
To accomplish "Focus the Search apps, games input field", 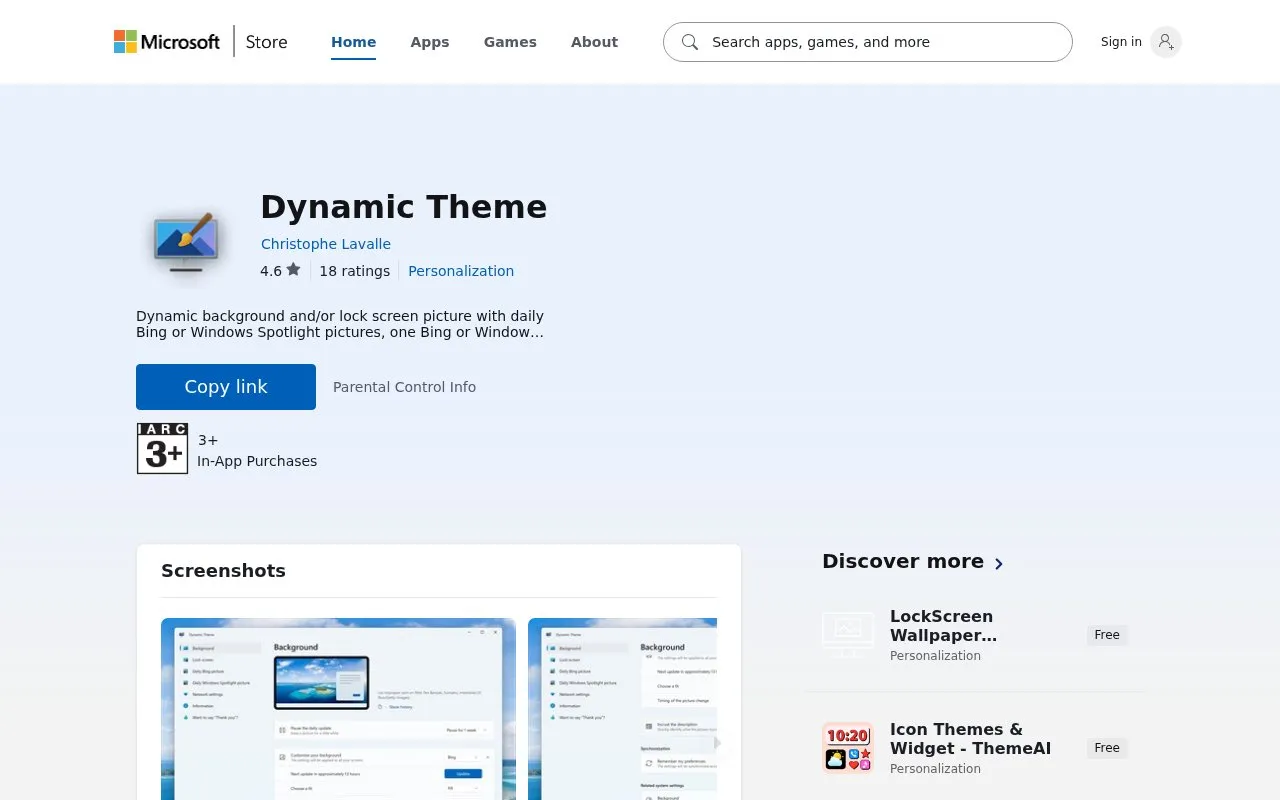I will [x=868, y=42].
